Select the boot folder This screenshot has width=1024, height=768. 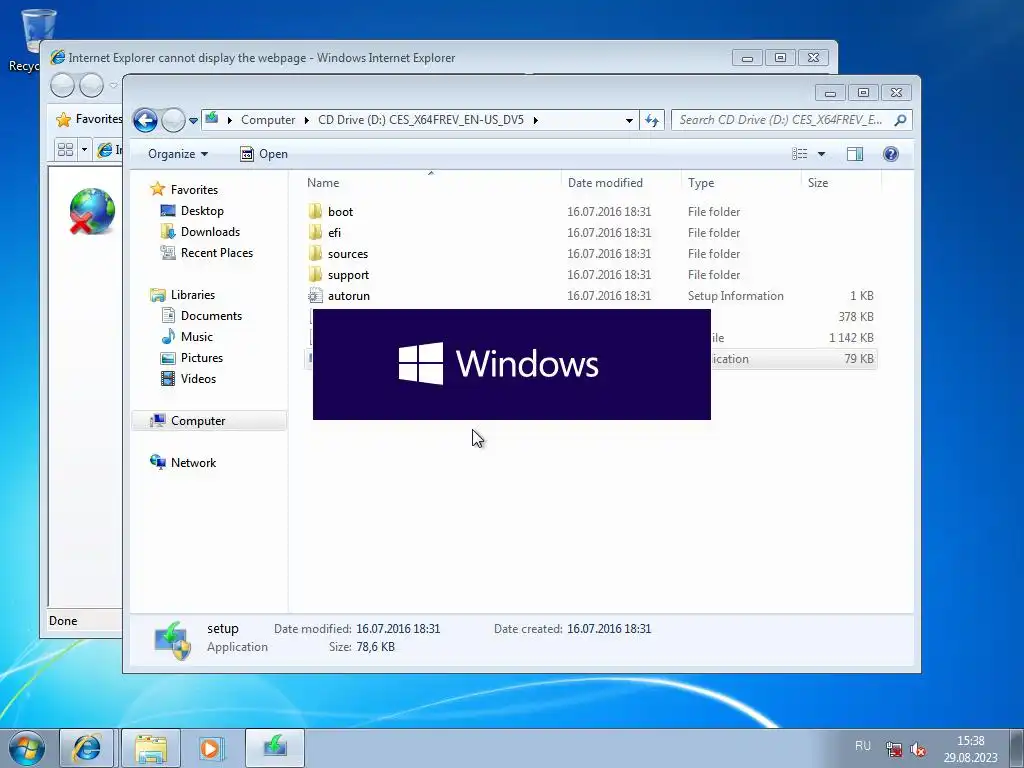[340, 212]
